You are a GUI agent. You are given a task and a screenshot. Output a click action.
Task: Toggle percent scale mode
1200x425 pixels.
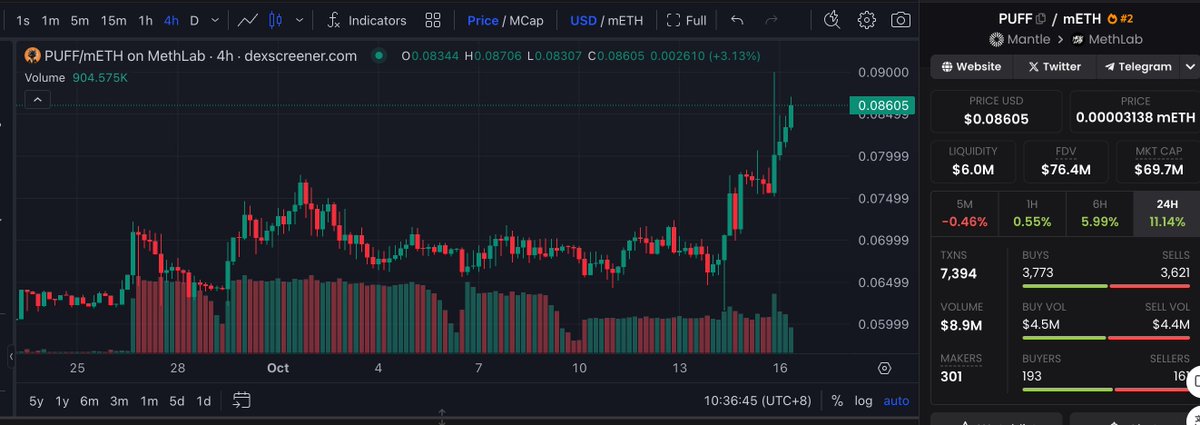pyautogui.click(x=837, y=401)
